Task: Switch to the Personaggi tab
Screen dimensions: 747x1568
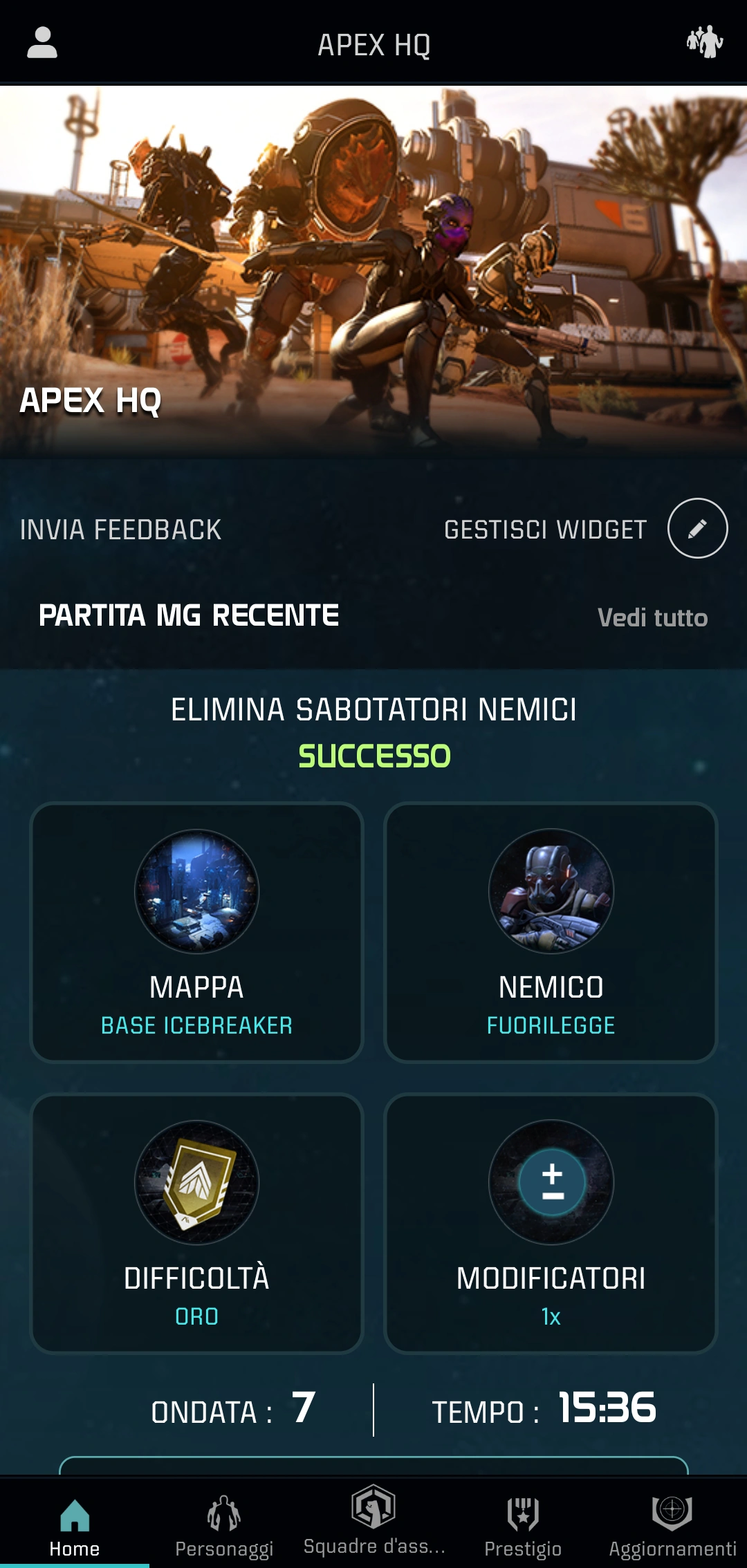Action: [x=224, y=1527]
